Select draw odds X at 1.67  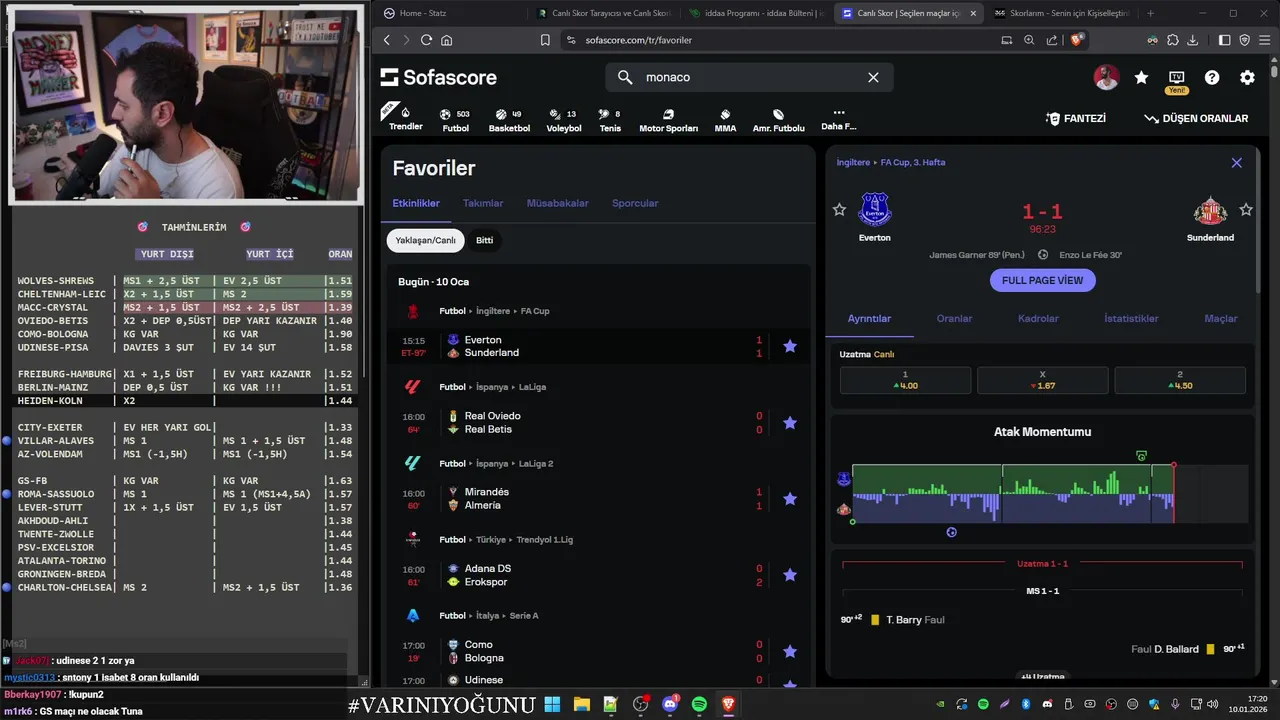click(x=1042, y=380)
